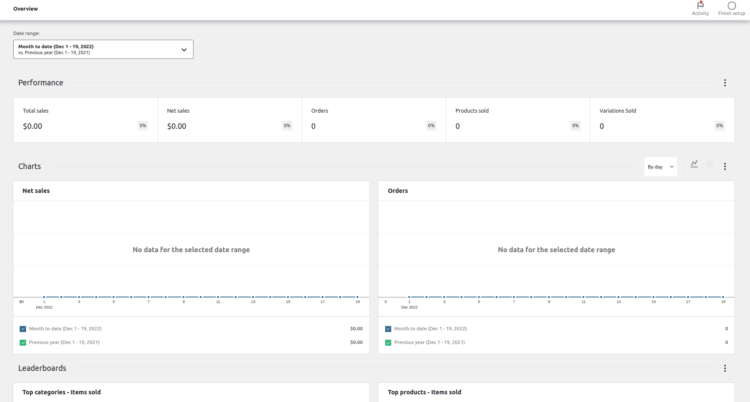
Task: Open the Products sold performance card
Action: (x=518, y=120)
